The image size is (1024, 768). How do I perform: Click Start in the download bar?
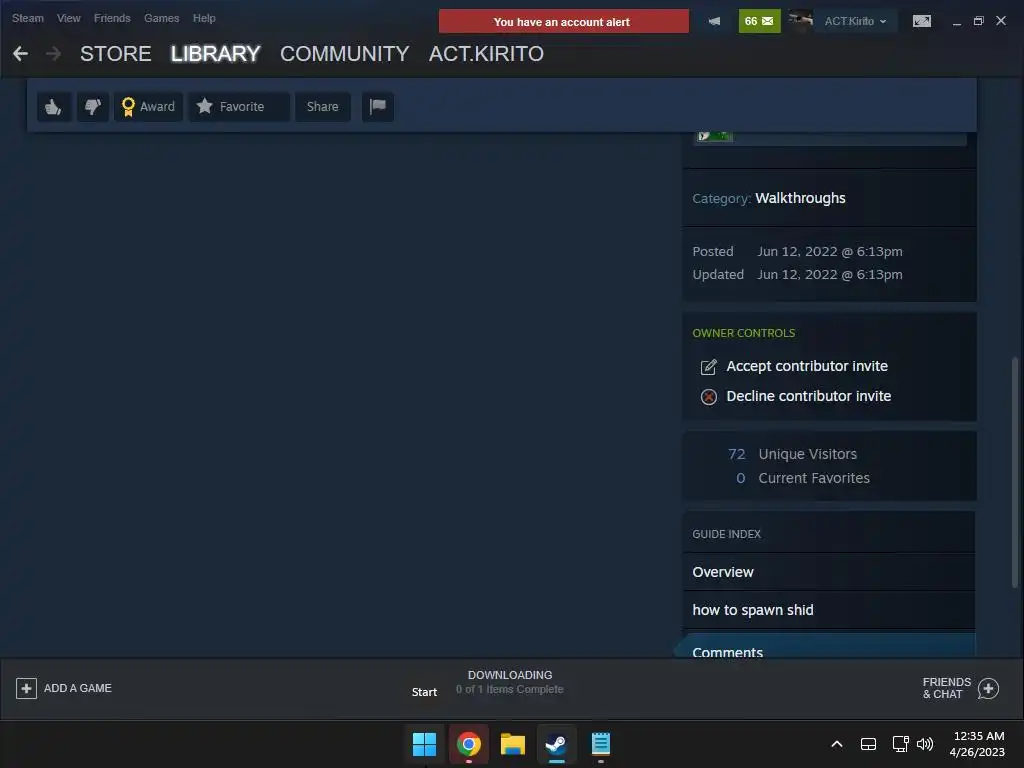tap(424, 692)
